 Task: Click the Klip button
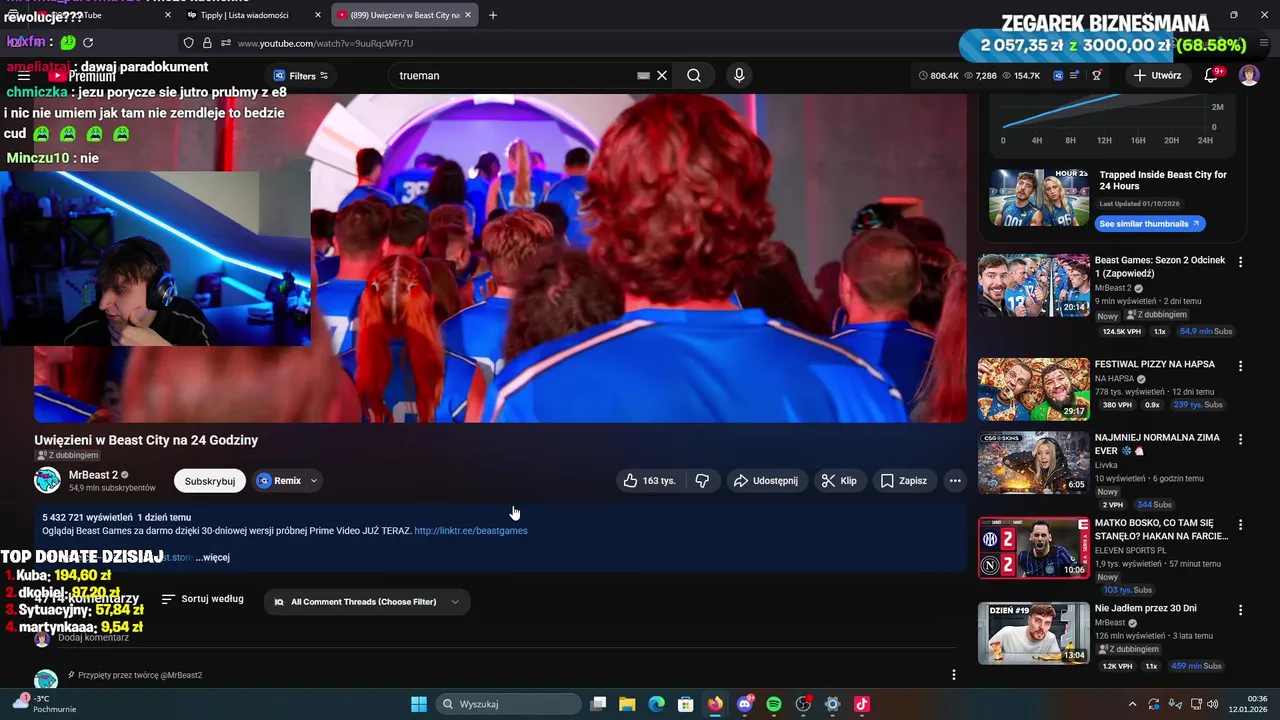click(x=839, y=481)
